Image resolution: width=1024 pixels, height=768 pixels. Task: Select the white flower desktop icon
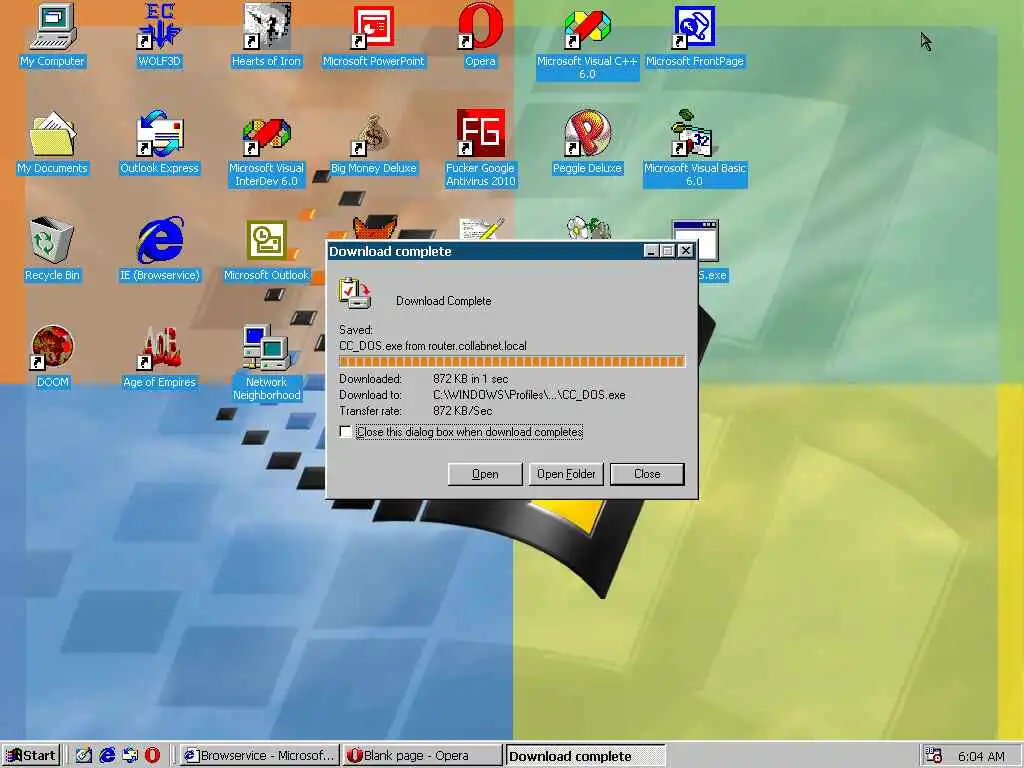point(588,229)
